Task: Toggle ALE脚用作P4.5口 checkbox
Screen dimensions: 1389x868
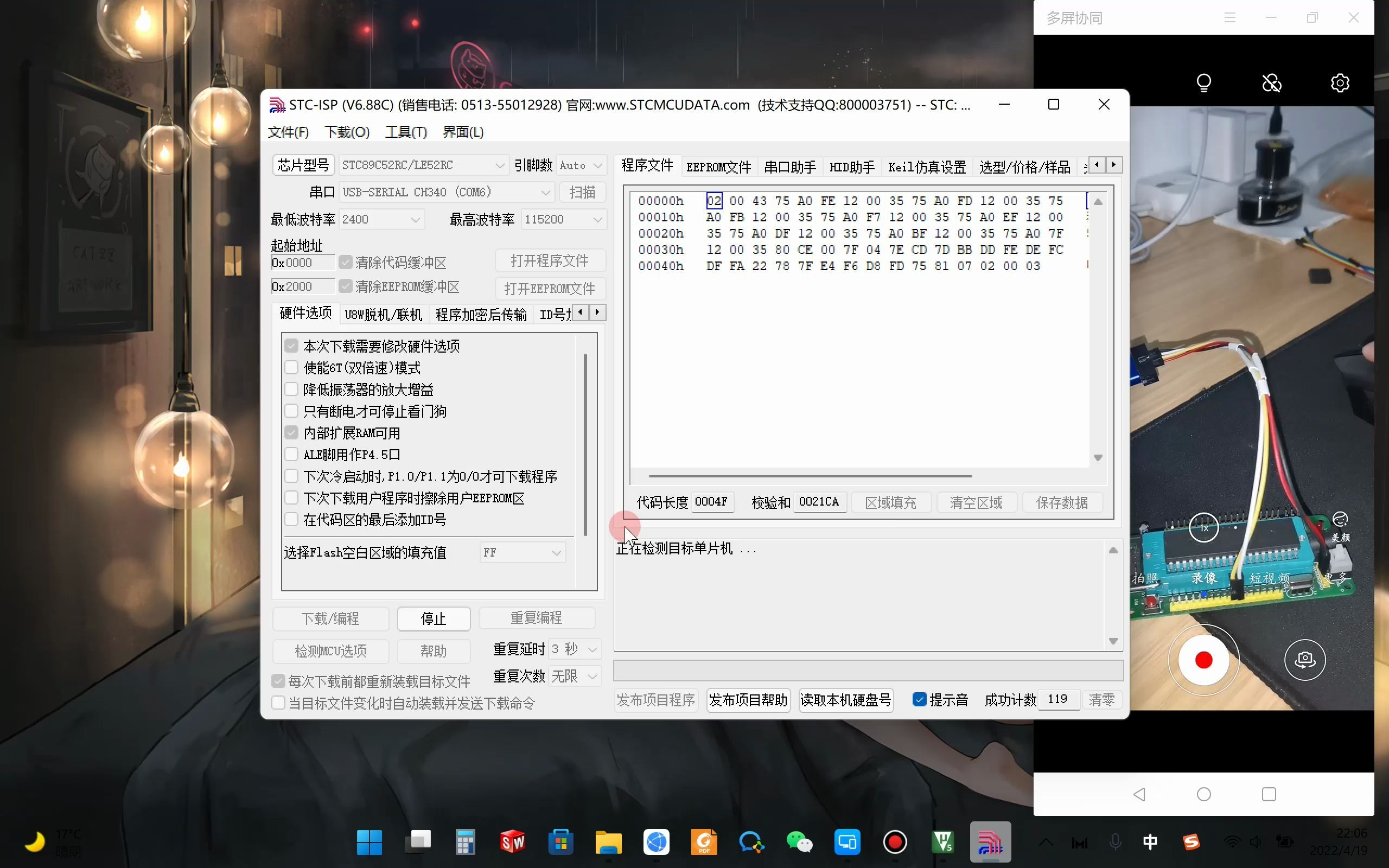Action: pos(291,455)
